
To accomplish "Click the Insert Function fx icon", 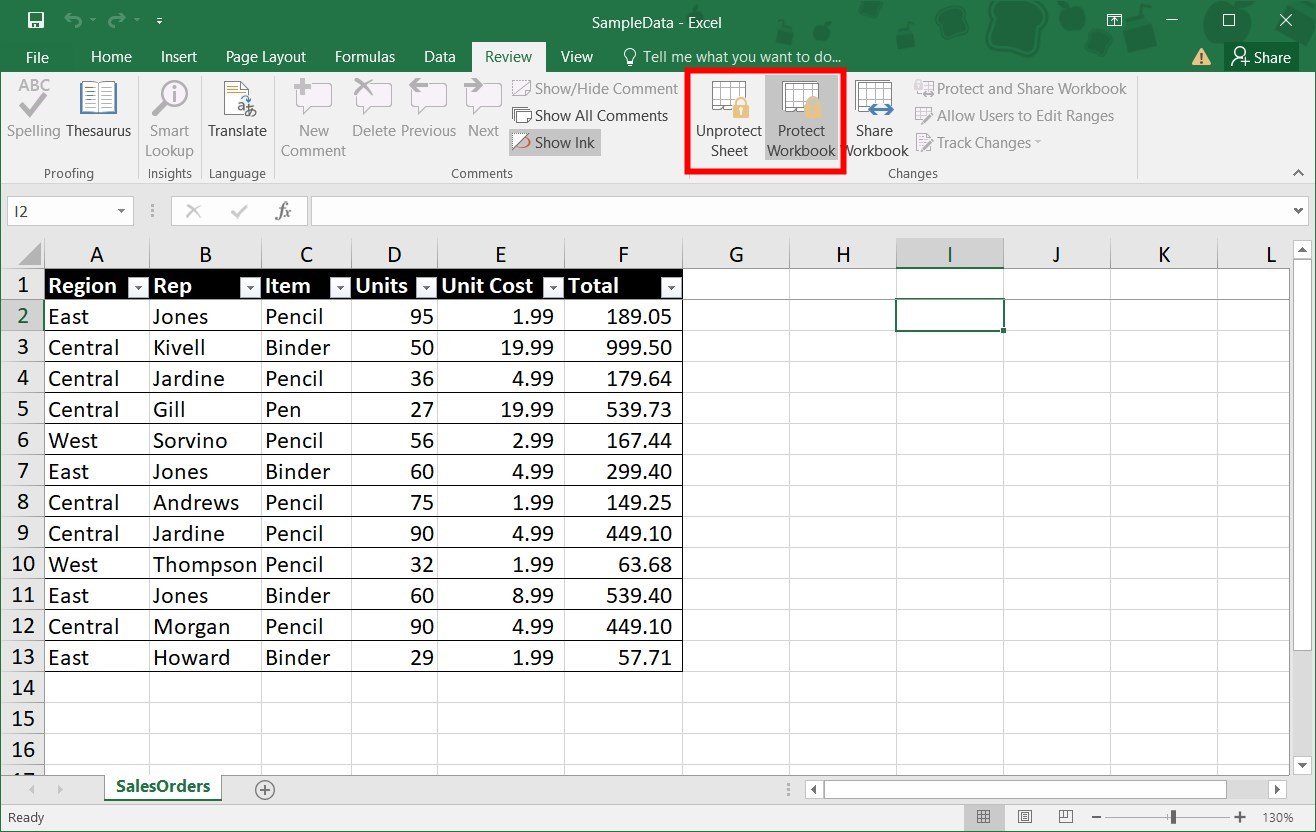I will 284,211.
